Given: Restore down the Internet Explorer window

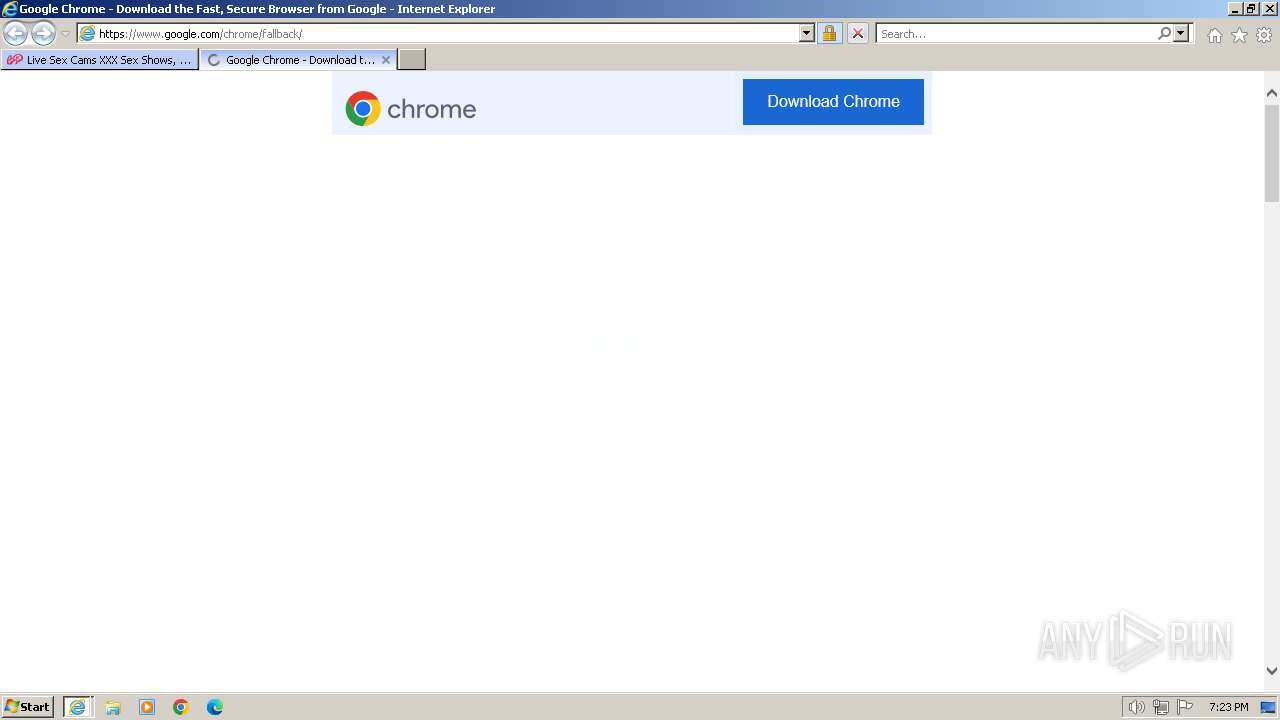Looking at the screenshot, I should 1251,9.
